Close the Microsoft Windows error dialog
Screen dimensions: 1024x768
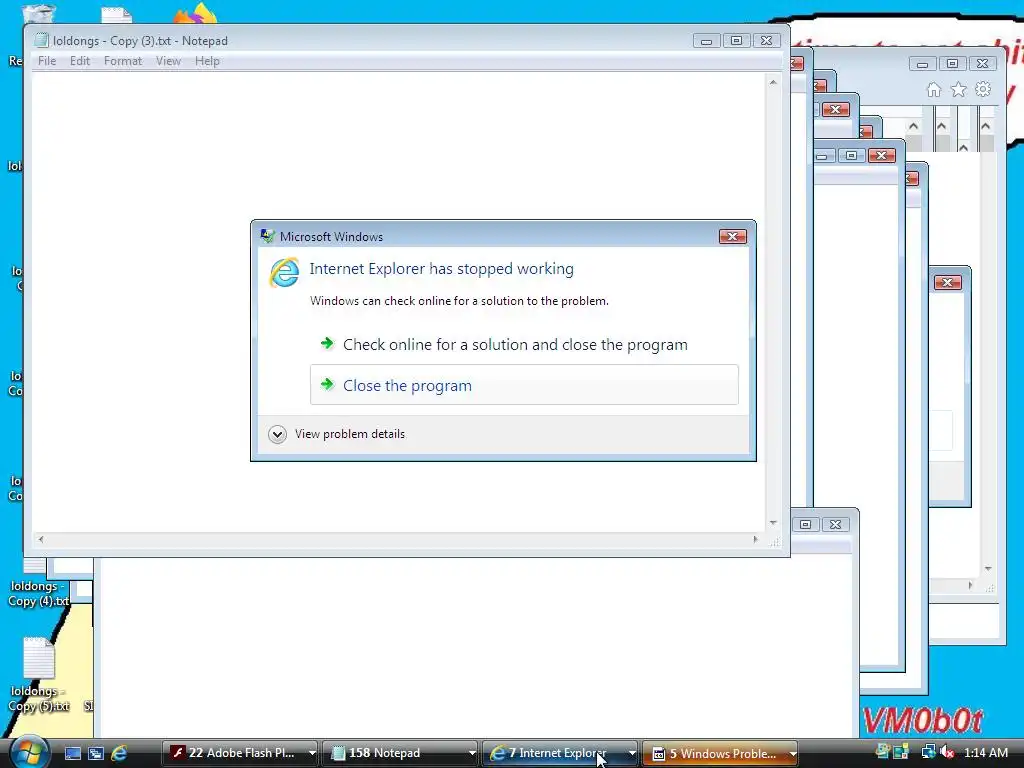pos(732,236)
